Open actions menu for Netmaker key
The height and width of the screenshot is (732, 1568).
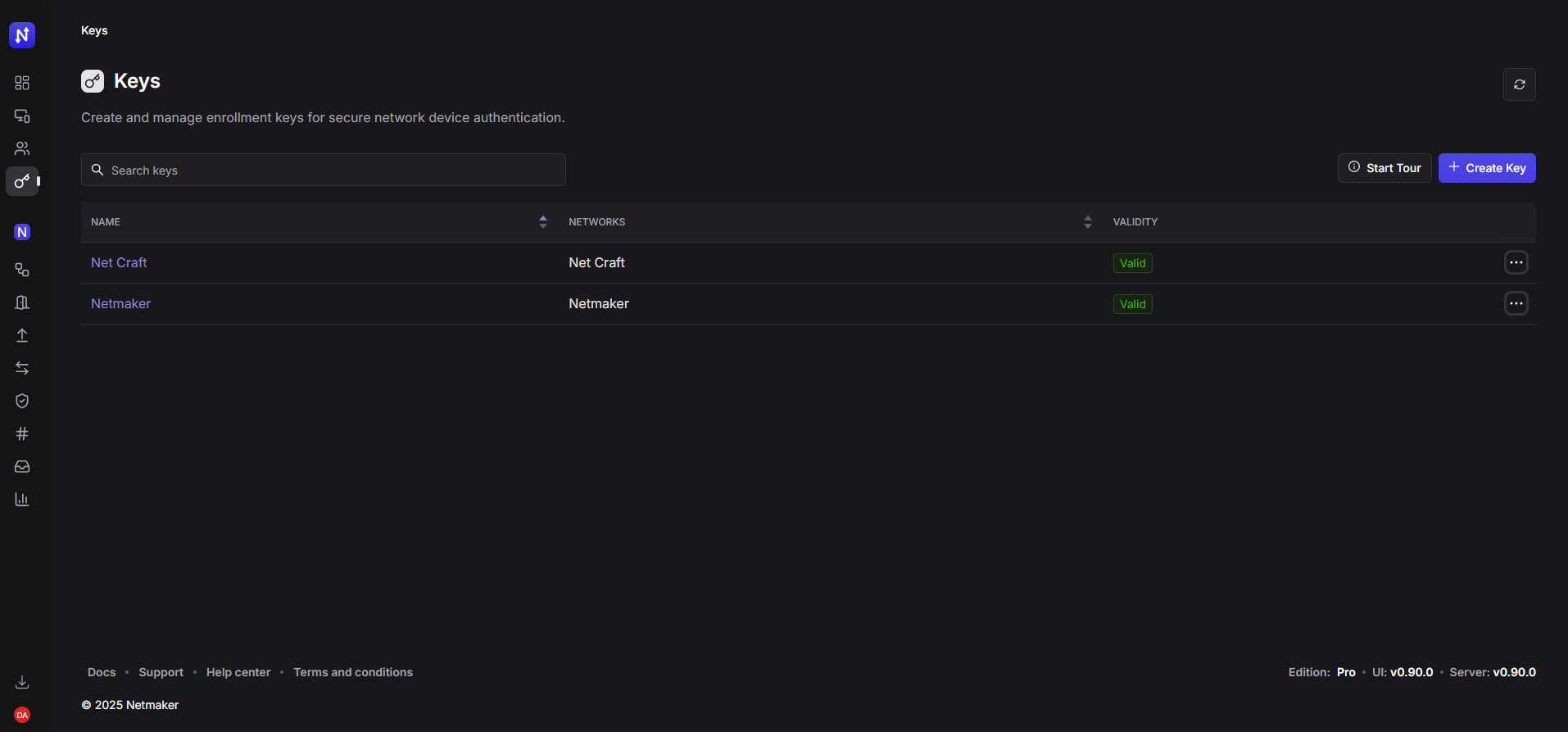coord(1516,303)
